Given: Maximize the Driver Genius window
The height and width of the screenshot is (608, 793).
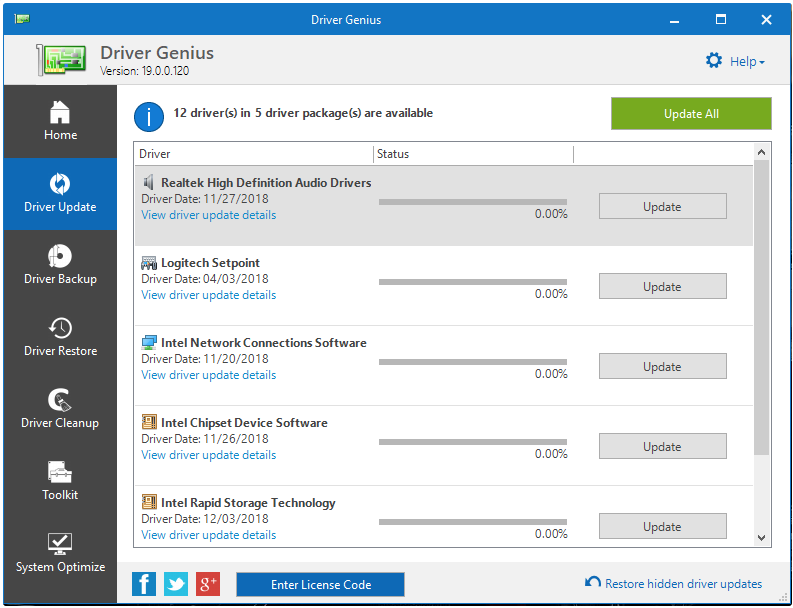Looking at the screenshot, I should (721, 20).
